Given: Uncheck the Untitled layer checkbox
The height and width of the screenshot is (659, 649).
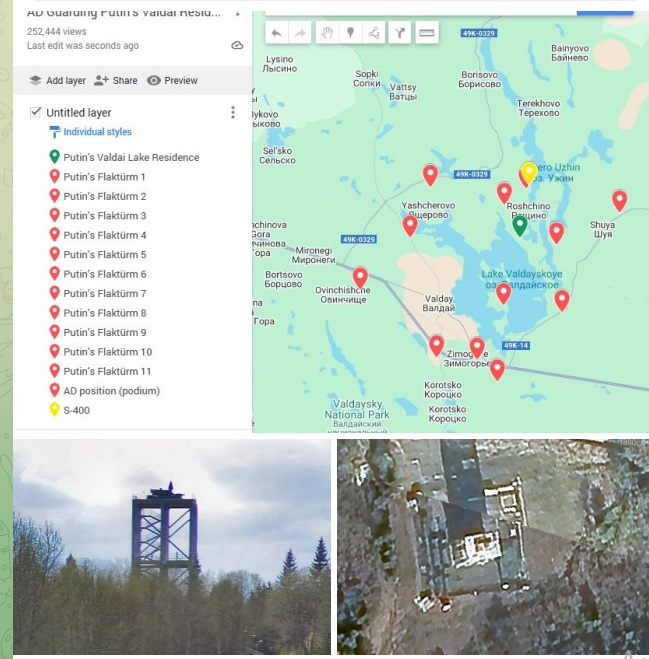Looking at the screenshot, I should click(36, 113).
